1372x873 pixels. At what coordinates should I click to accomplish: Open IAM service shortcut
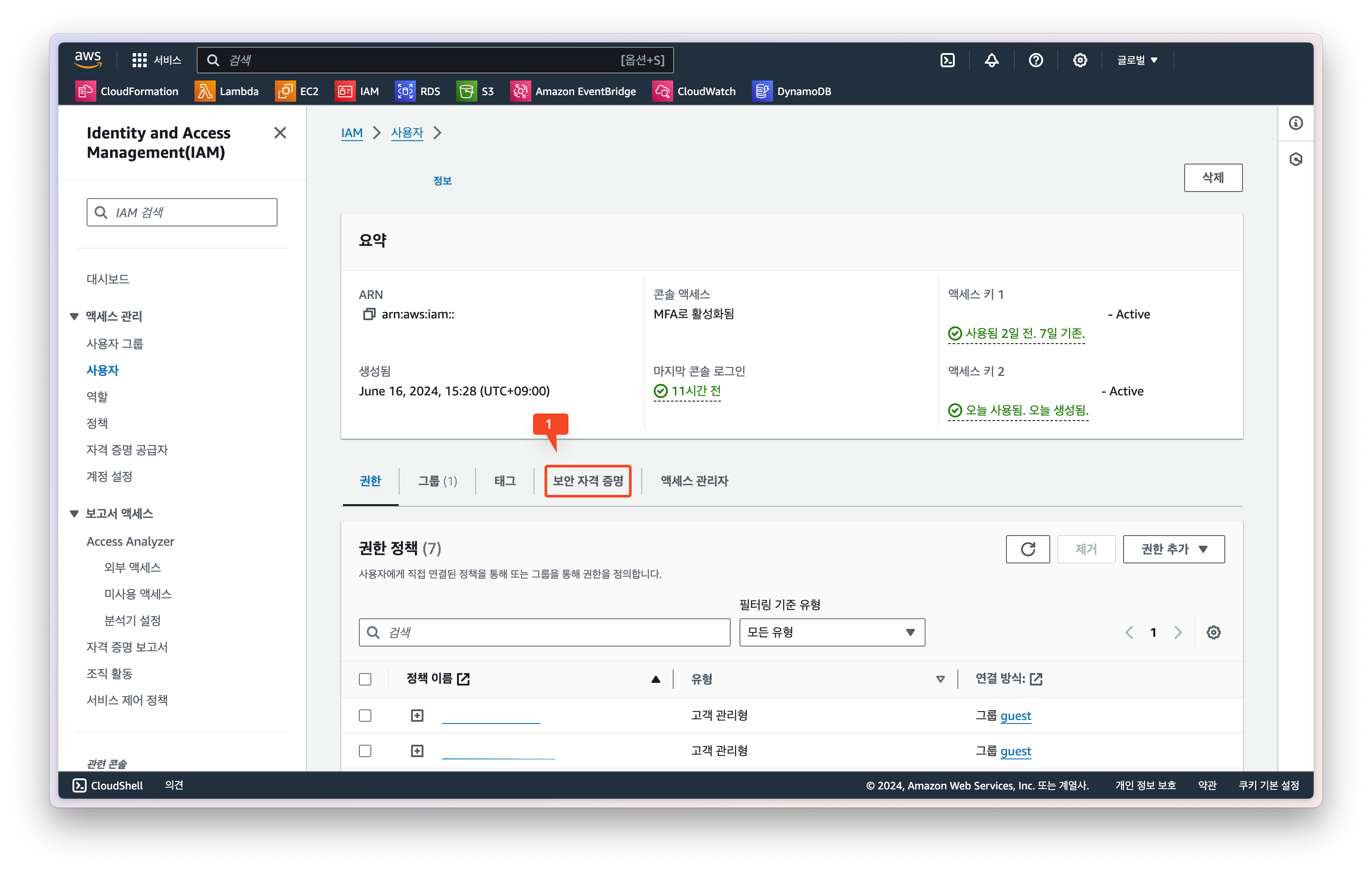pyautogui.click(x=357, y=91)
